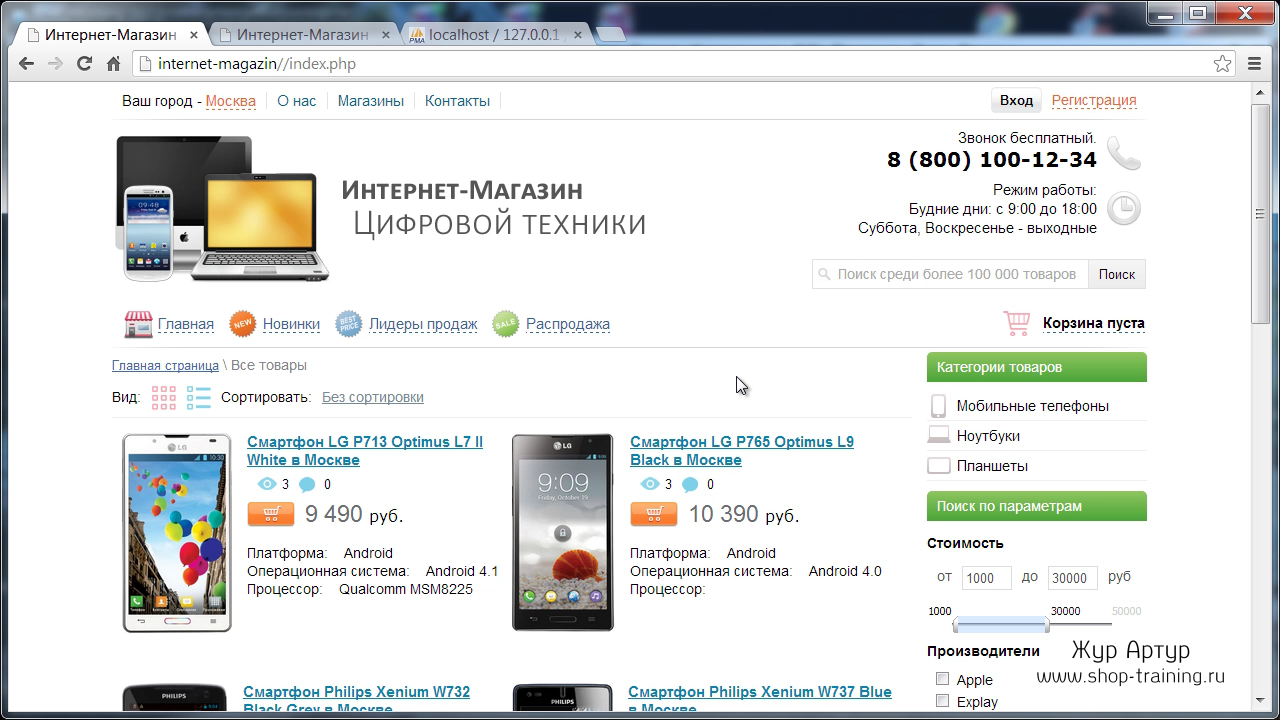
Task: Open the О нас page
Action: point(297,101)
